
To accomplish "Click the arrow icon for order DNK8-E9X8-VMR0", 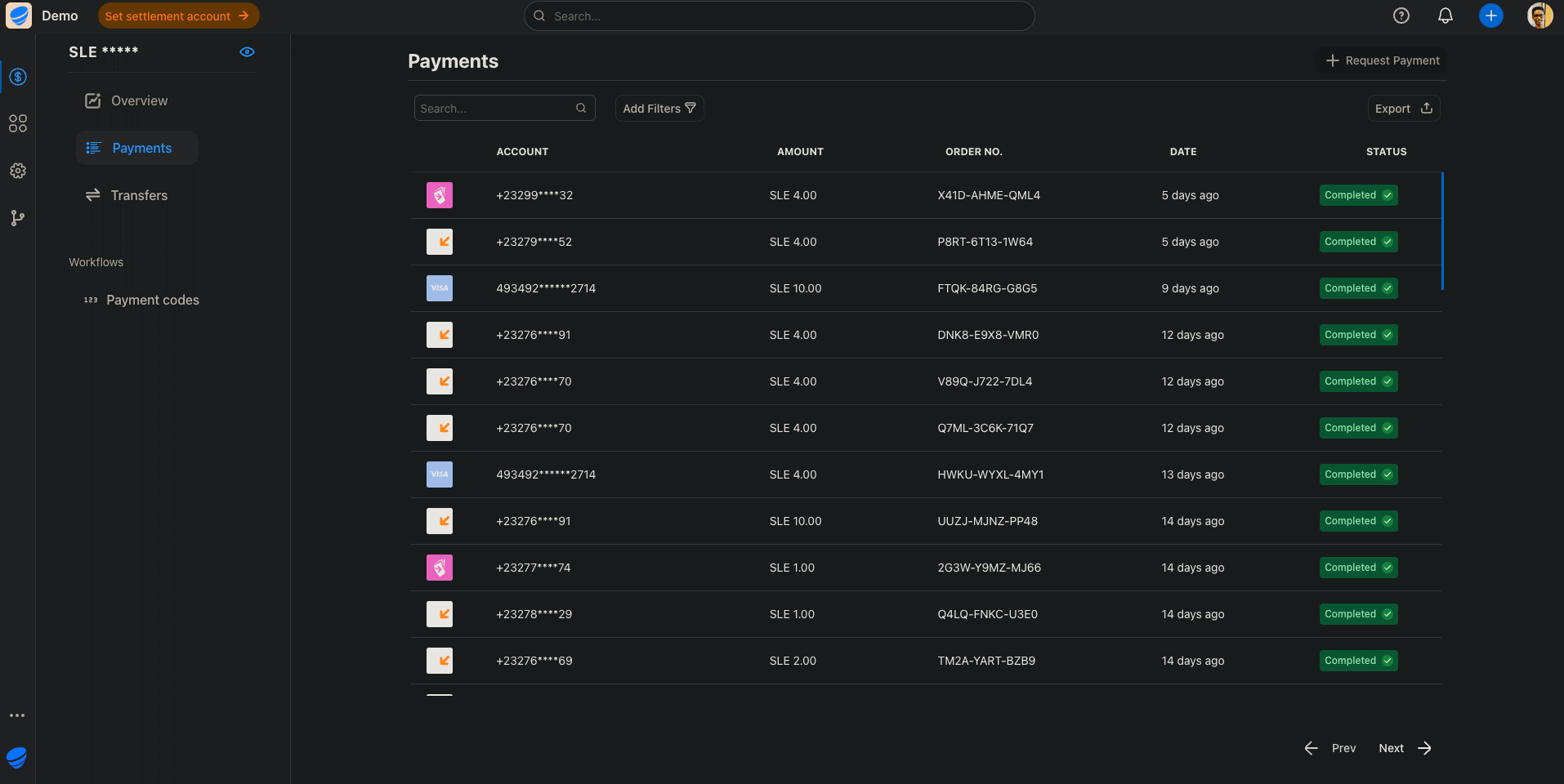I will [440, 335].
